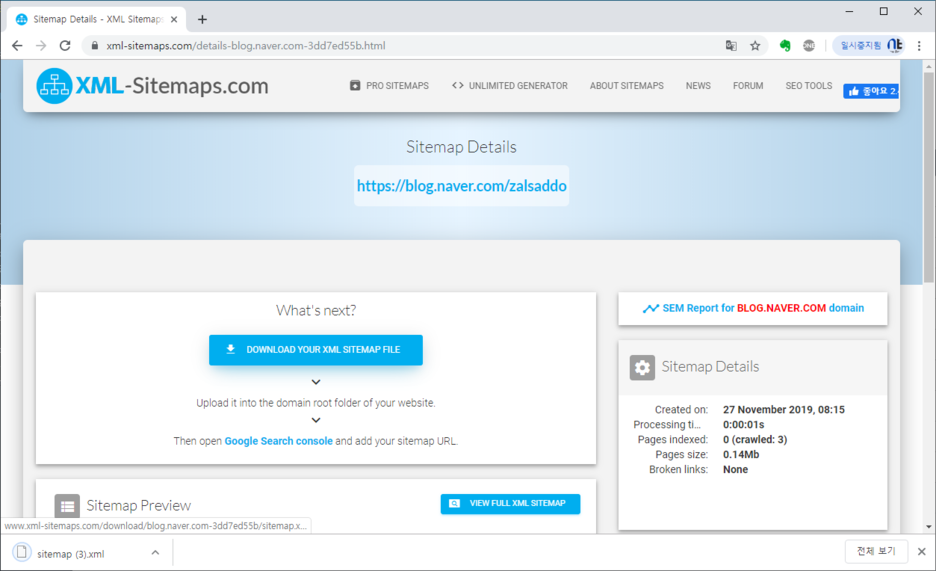The image size is (936, 571).
Task: View site security lock info
Action: [94, 45]
